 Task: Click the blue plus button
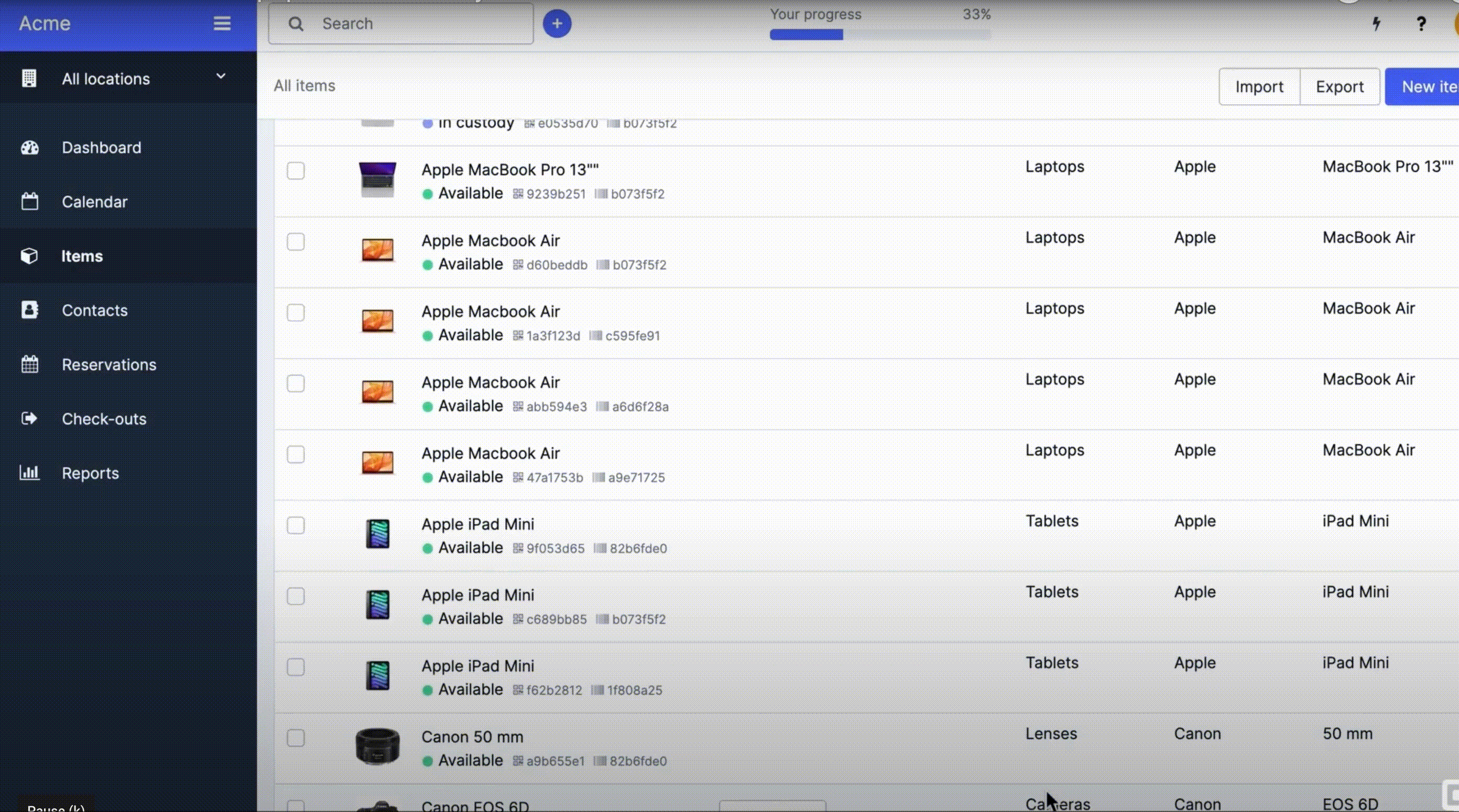tap(557, 24)
